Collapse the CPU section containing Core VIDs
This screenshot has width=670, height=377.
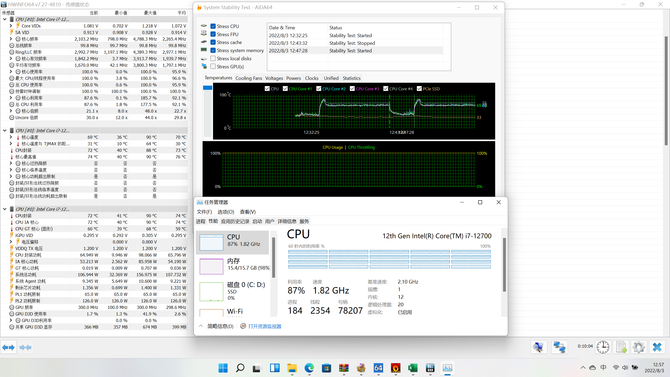5,19
